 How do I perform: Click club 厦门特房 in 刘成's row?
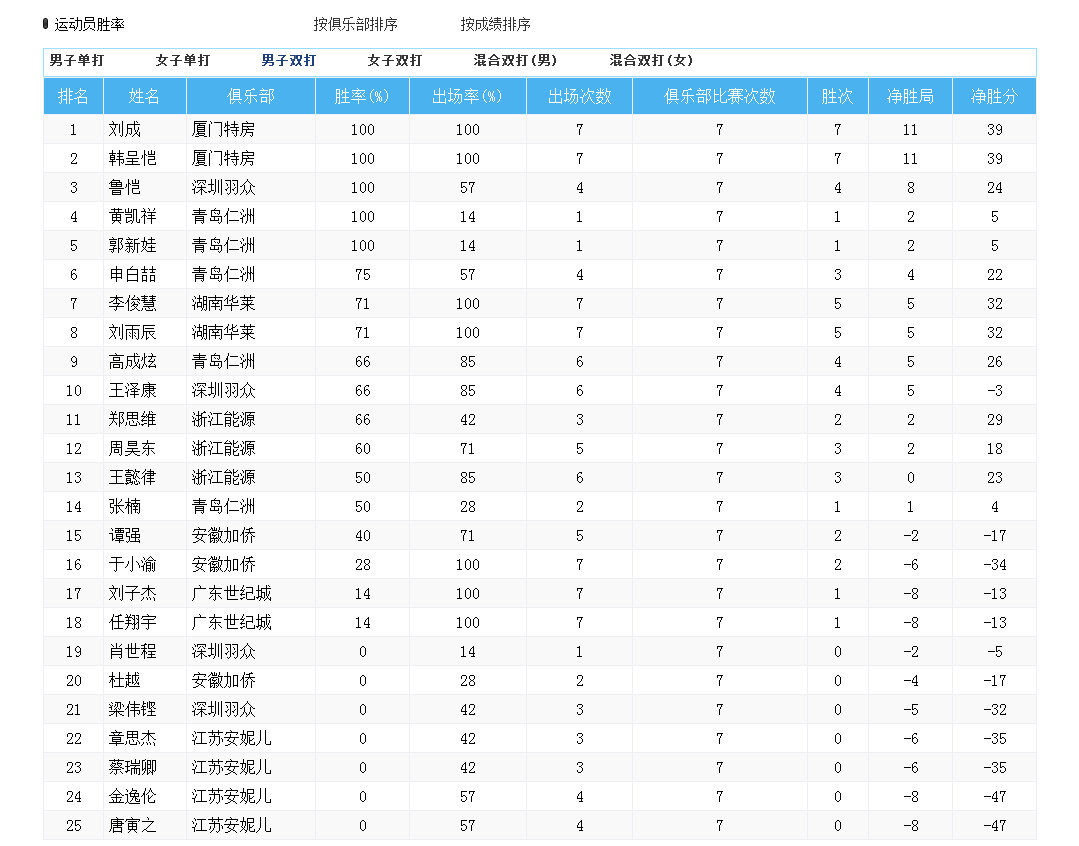click(223, 129)
